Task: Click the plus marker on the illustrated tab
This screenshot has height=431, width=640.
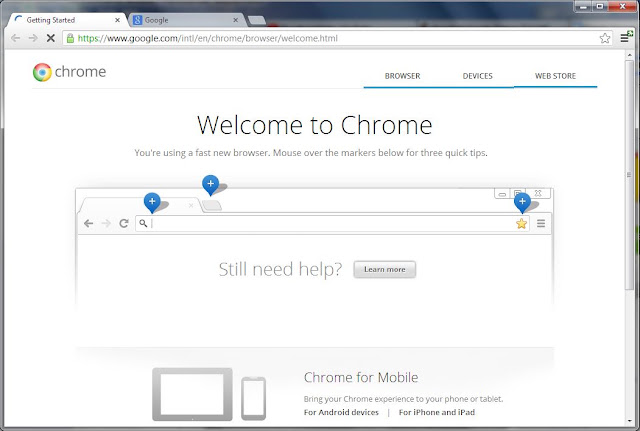Action: coord(152,202)
